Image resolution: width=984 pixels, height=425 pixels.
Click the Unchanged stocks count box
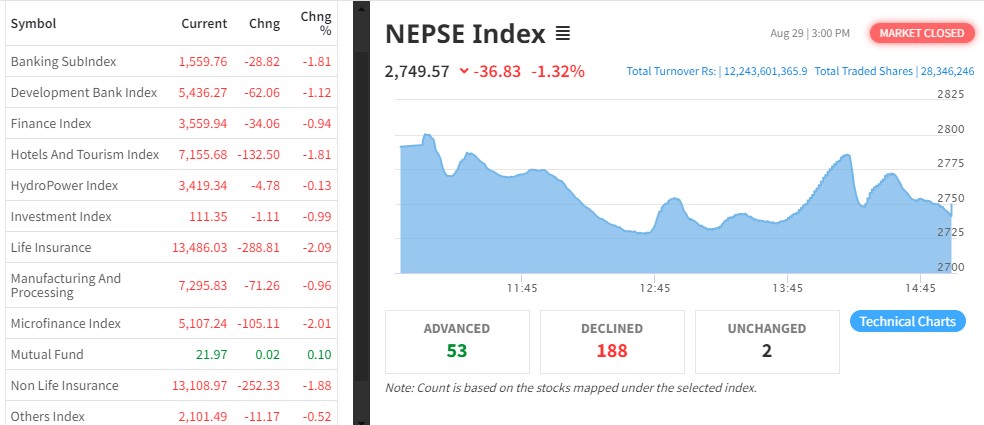[767, 341]
